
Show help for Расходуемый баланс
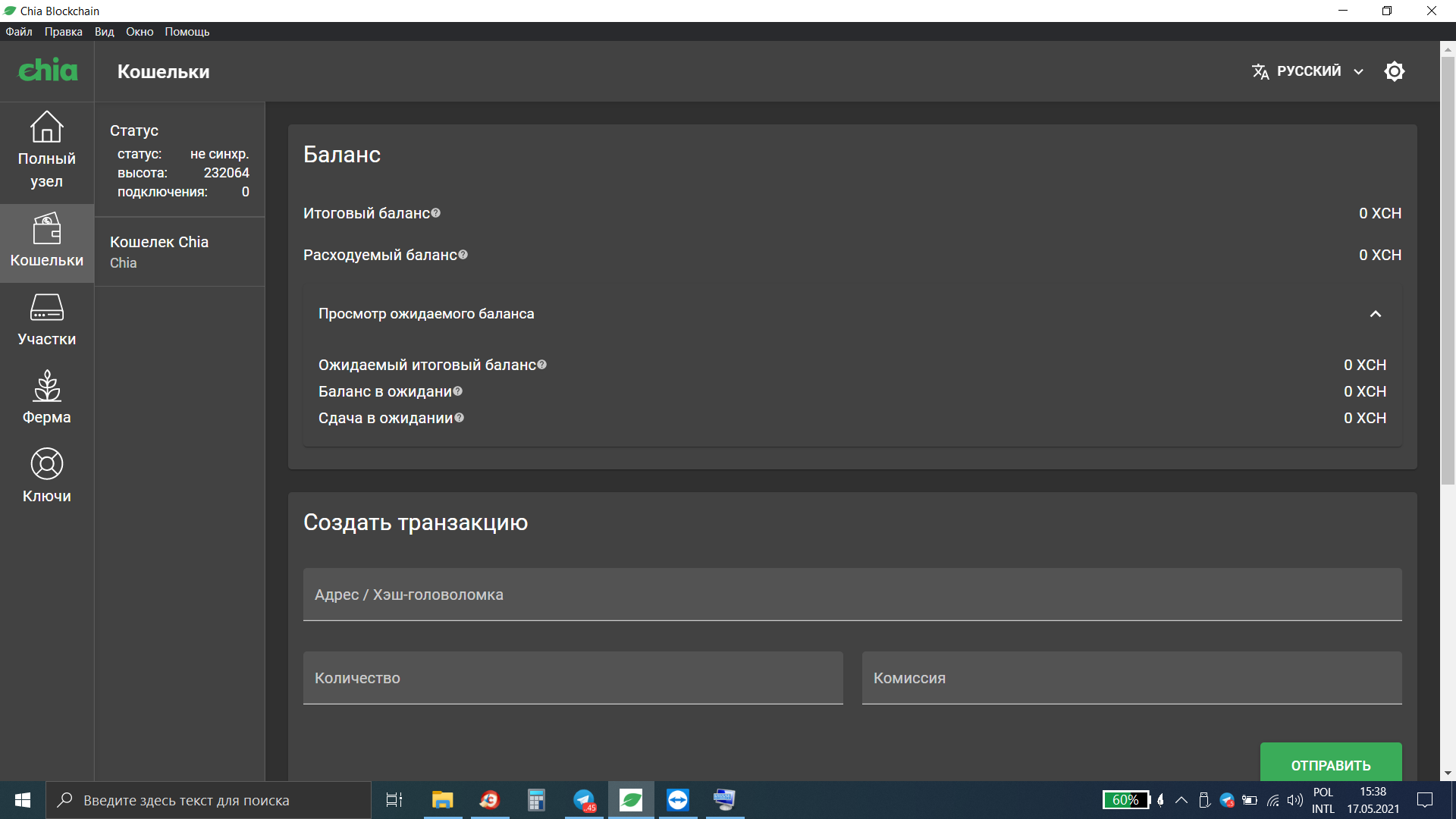(463, 255)
